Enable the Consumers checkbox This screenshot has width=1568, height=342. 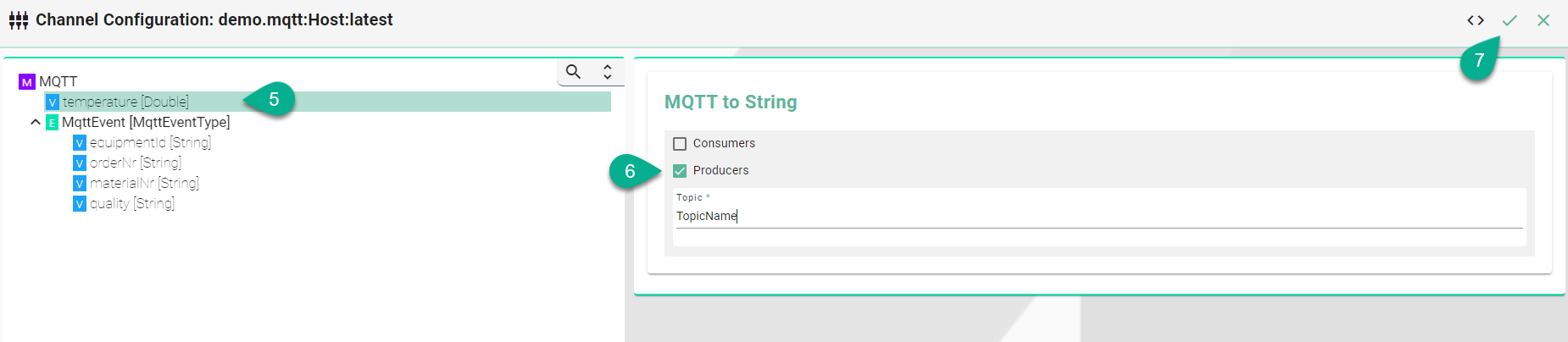coord(680,144)
